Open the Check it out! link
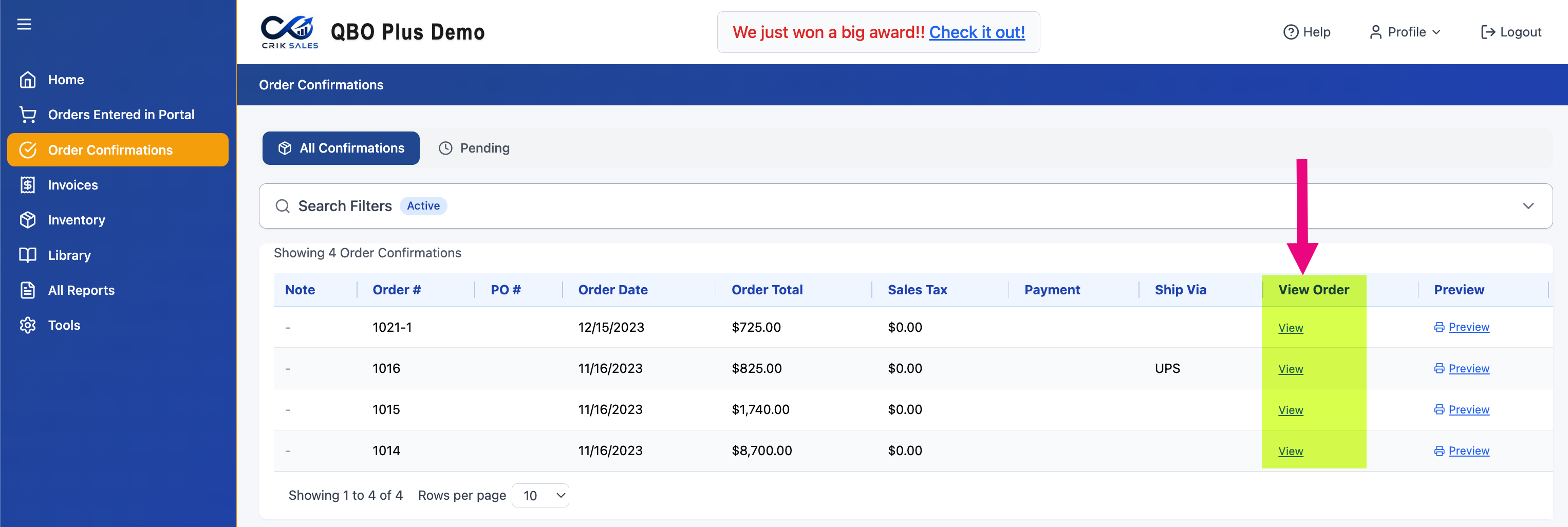Screen dimensions: 1568x527 click(976, 32)
